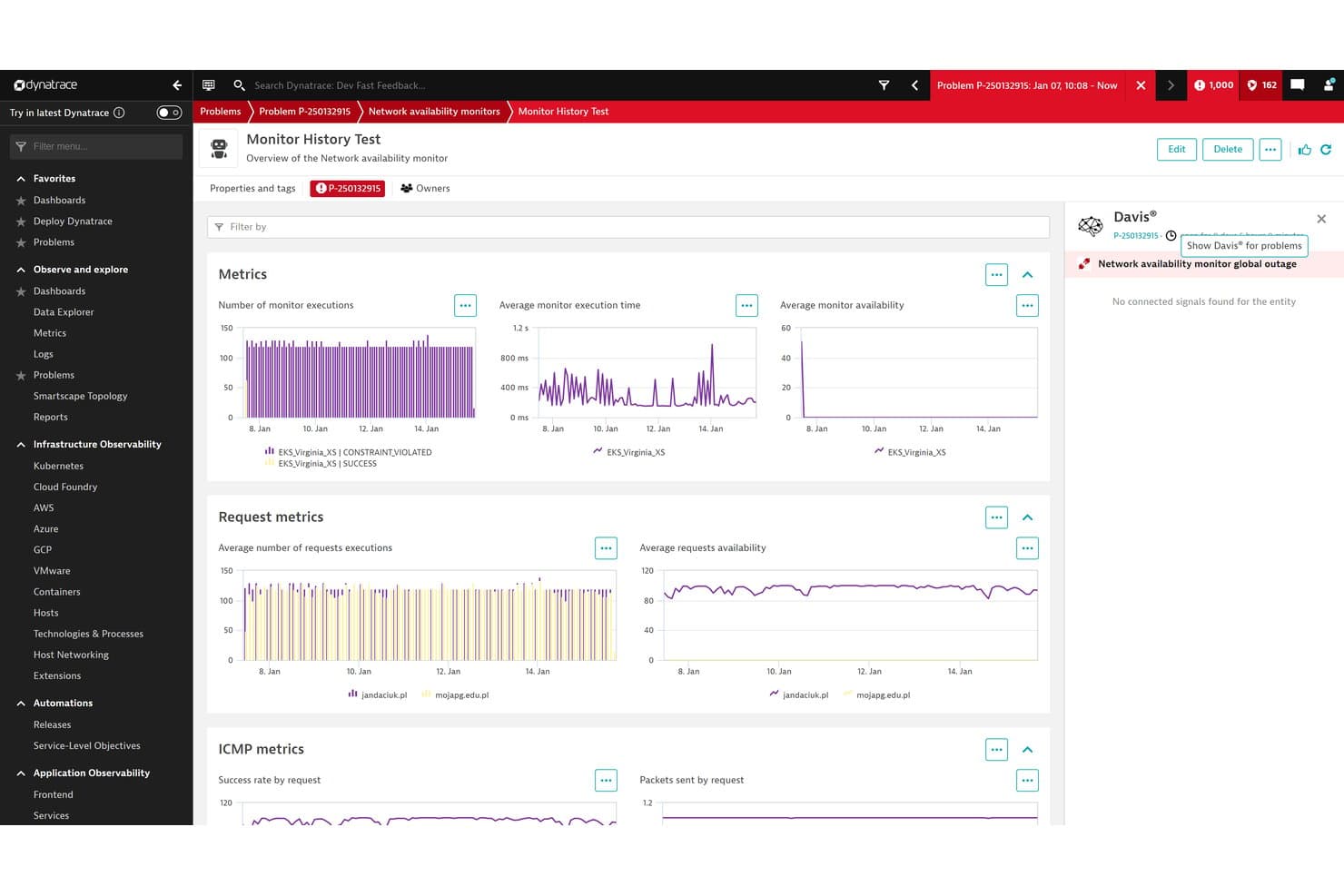1344x896 pixels.
Task: Open Data Explorer in the sidebar
Action: click(x=64, y=312)
